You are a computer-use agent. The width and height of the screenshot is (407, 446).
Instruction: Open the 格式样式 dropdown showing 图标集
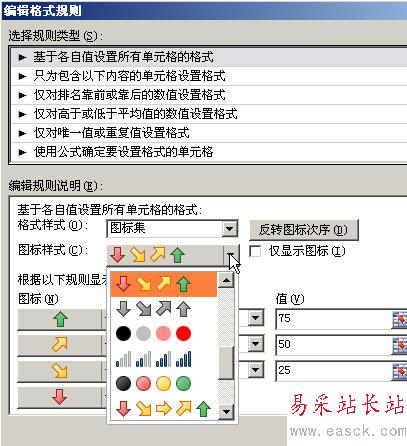coord(230,228)
